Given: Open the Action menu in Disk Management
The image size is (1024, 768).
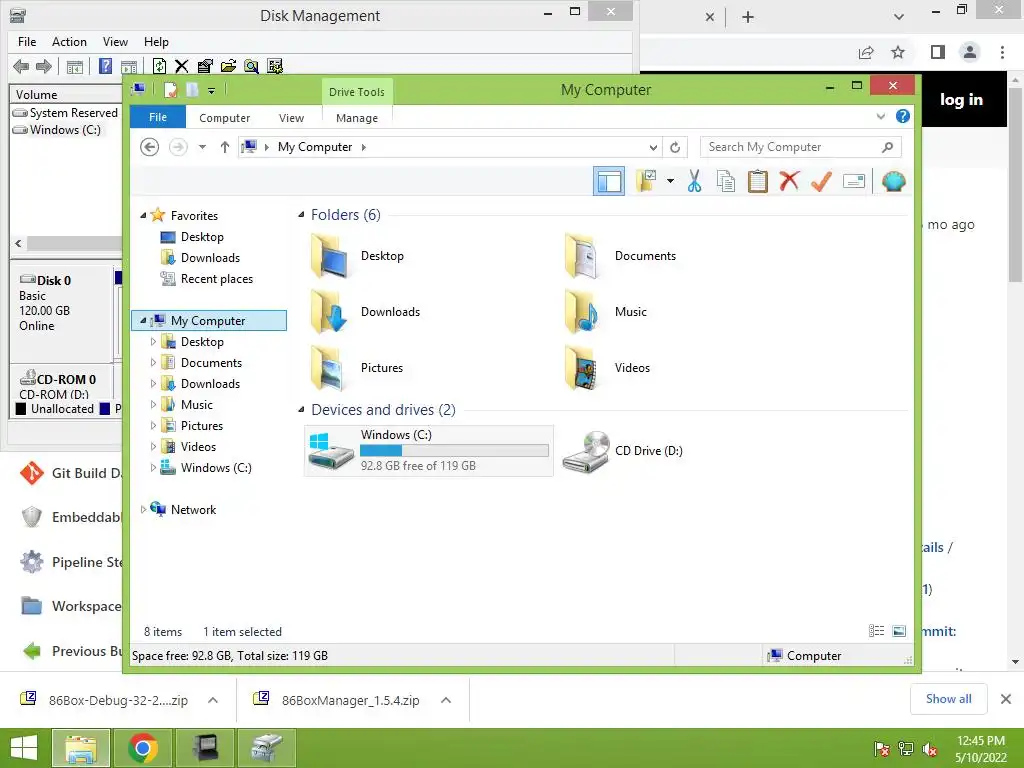Looking at the screenshot, I should [x=69, y=42].
